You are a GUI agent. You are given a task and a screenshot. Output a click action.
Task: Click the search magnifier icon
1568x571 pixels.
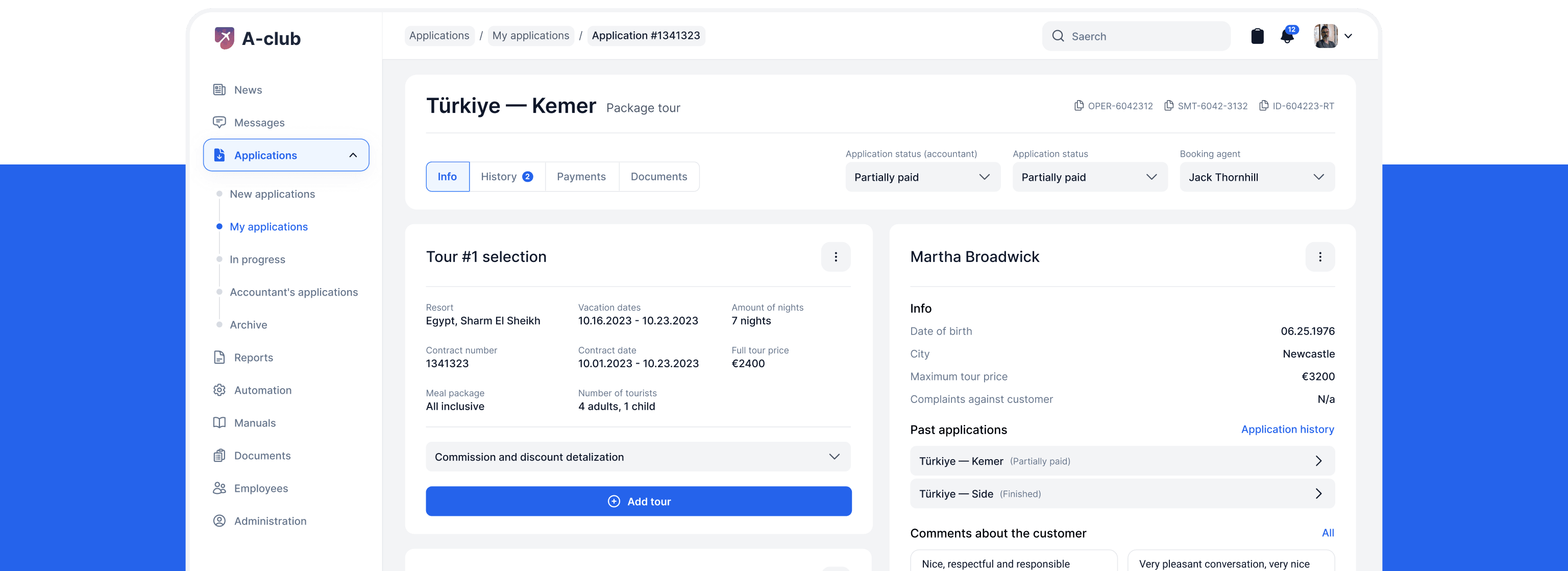pos(1058,36)
